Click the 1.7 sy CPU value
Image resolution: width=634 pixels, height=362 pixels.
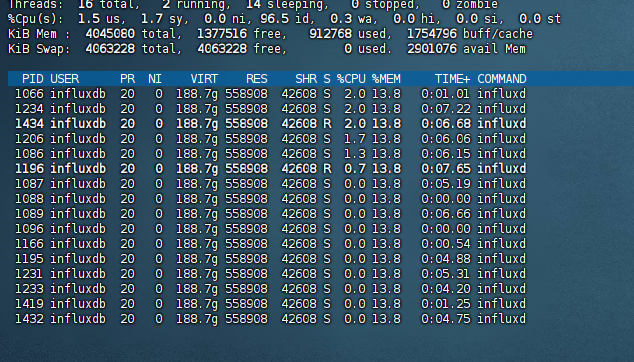(161, 19)
